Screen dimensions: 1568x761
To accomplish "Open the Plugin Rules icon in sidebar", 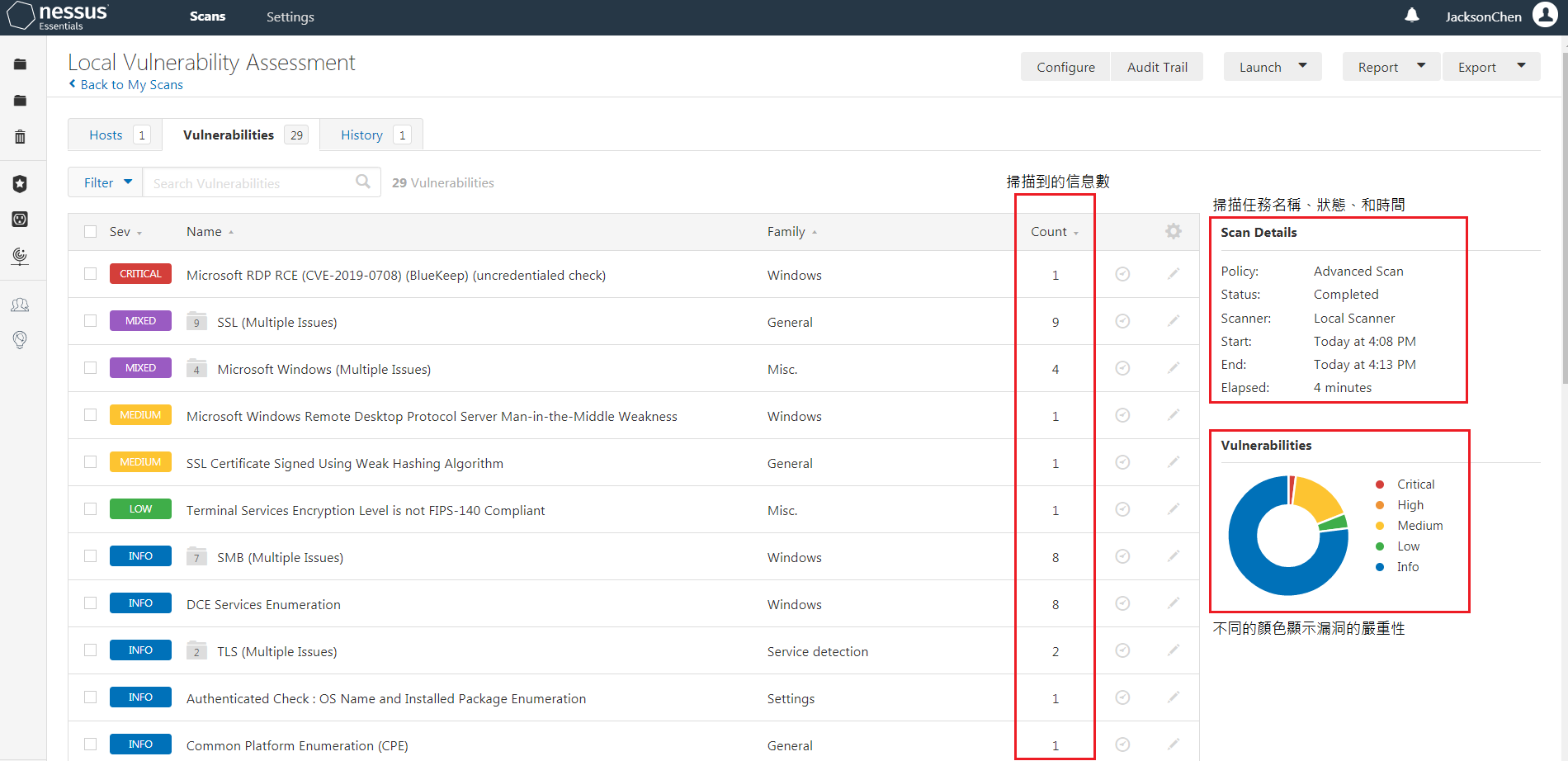I will tap(20, 220).
